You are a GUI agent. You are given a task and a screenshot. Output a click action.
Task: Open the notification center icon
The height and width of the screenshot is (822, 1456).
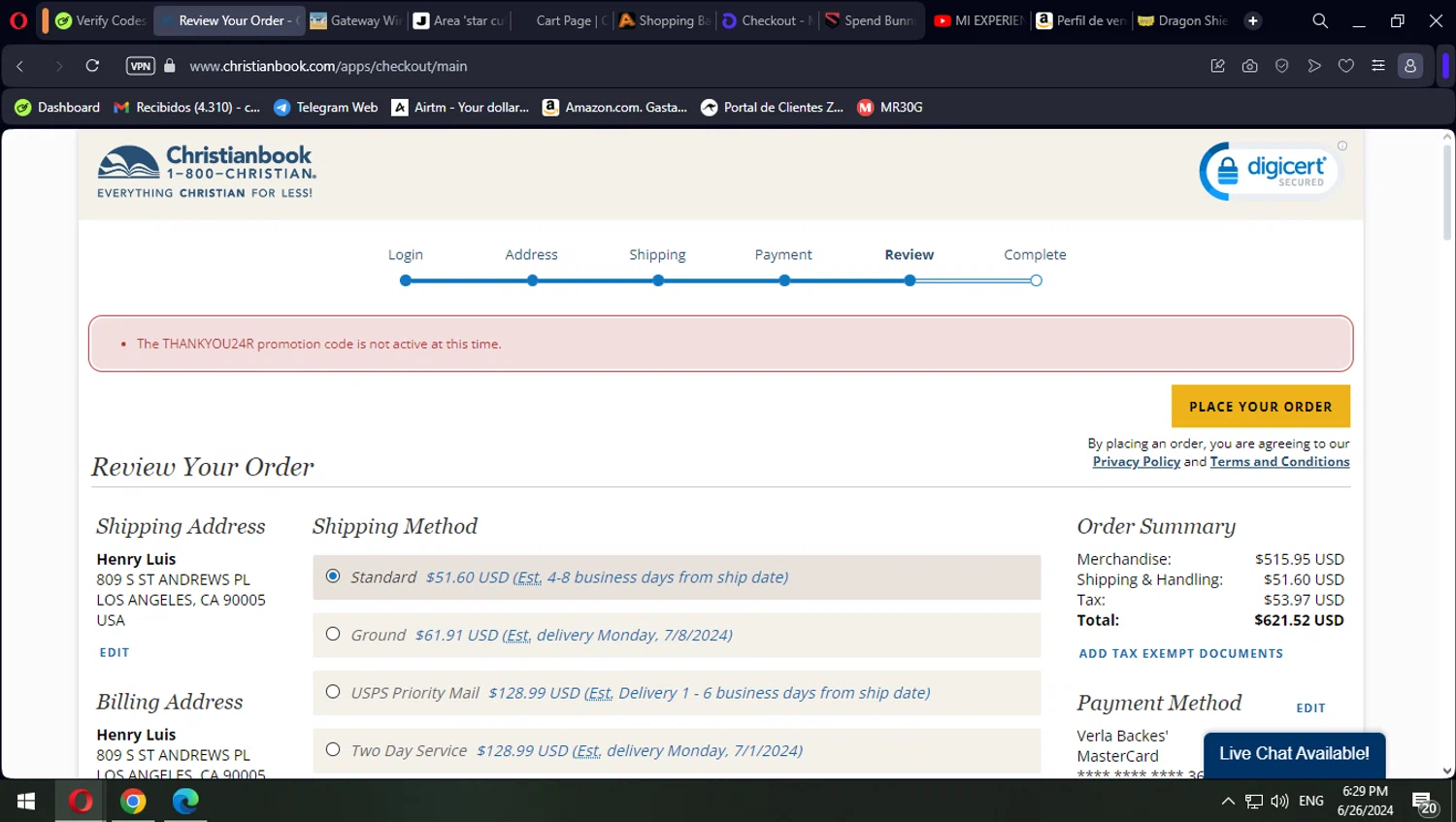[x=1425, y=803]
